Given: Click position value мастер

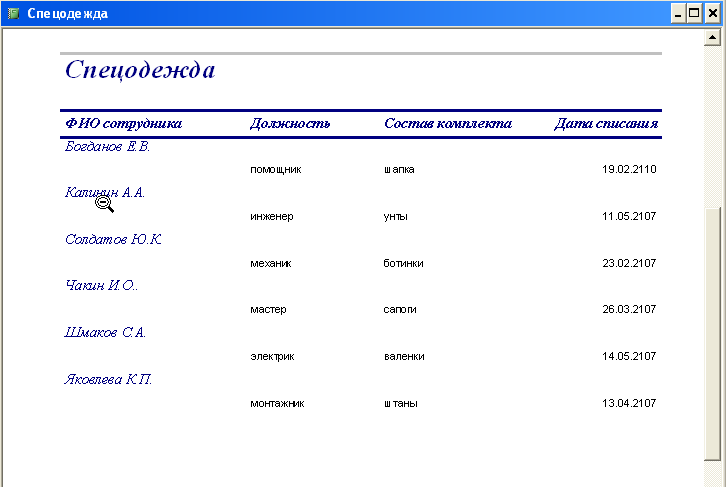Looking at the screenshot, I should 268,310.
